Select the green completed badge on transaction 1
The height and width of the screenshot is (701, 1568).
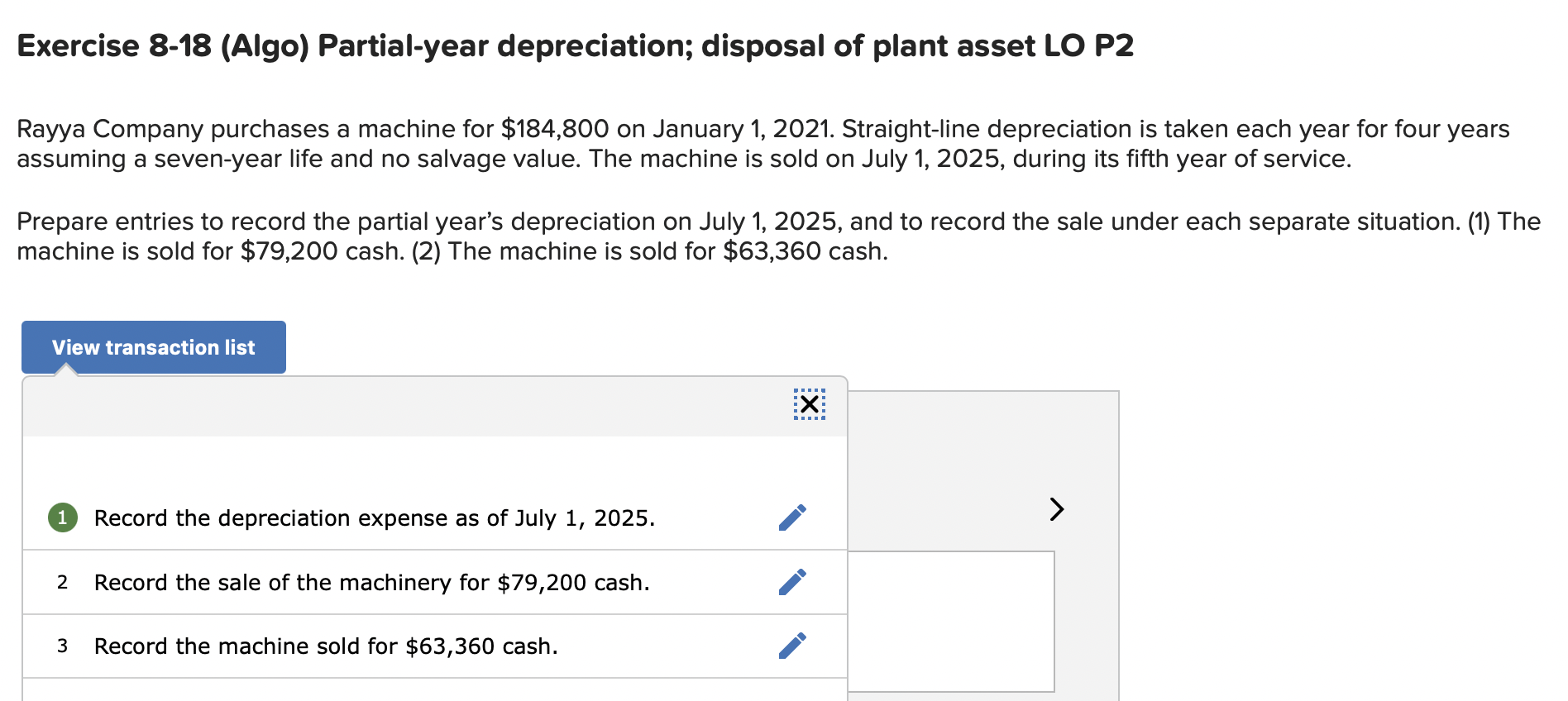tap(61, 518)
